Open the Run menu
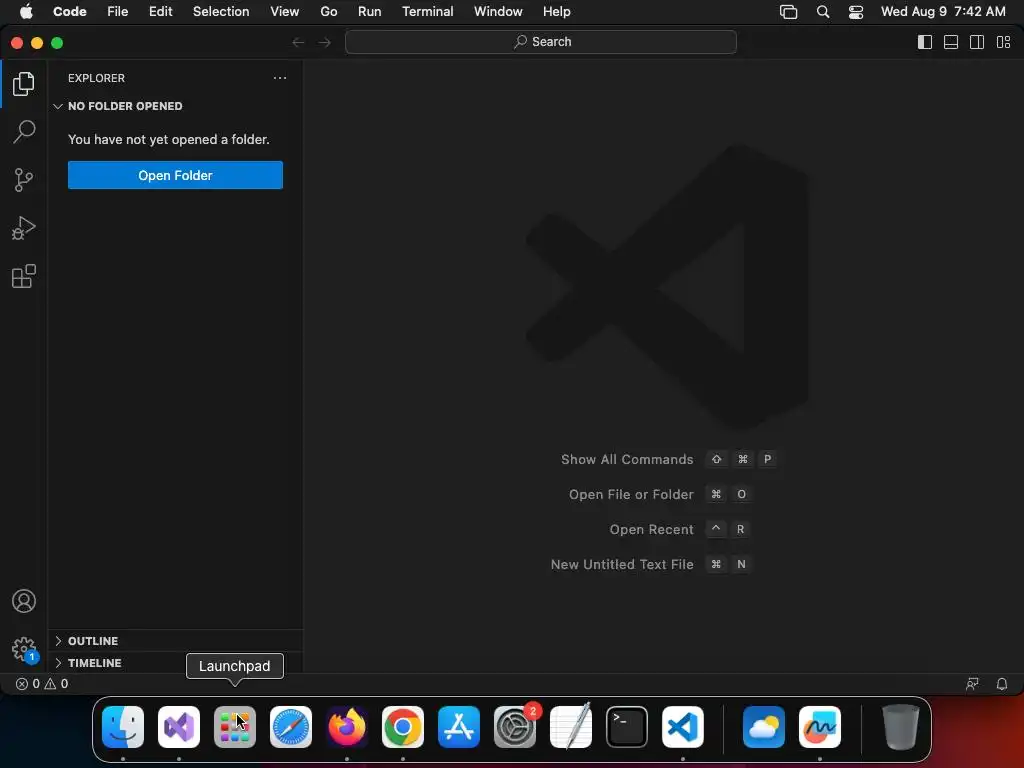Viewport: 1024px width, 768px height. tap(370, 12)
